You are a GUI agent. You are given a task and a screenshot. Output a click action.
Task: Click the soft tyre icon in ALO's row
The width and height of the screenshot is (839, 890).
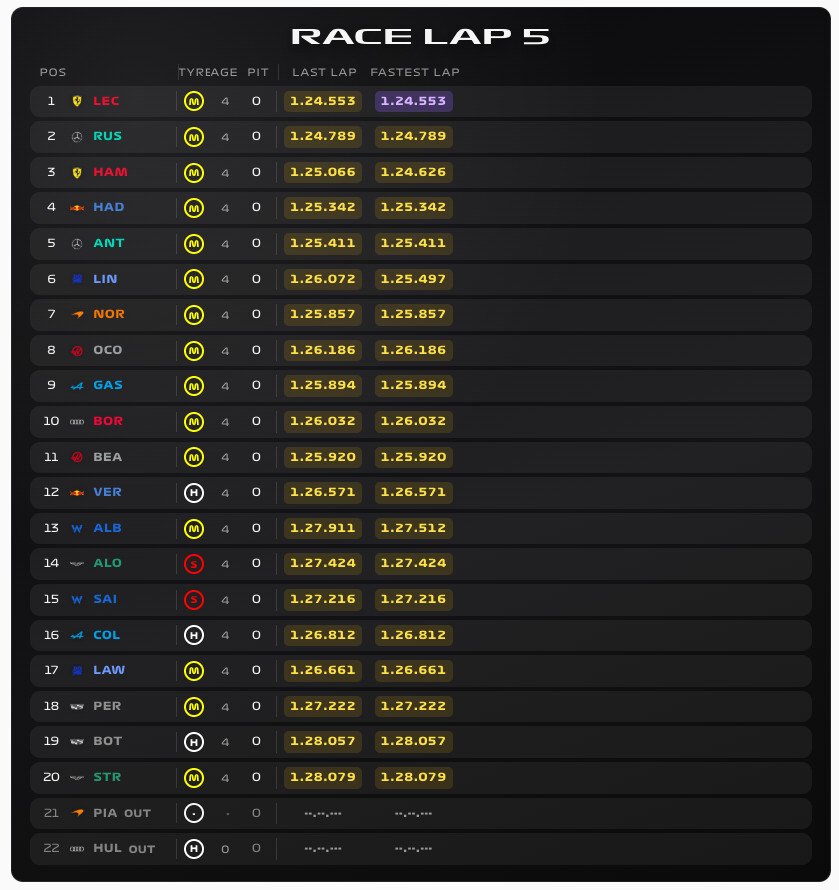(x=194, y=564)
